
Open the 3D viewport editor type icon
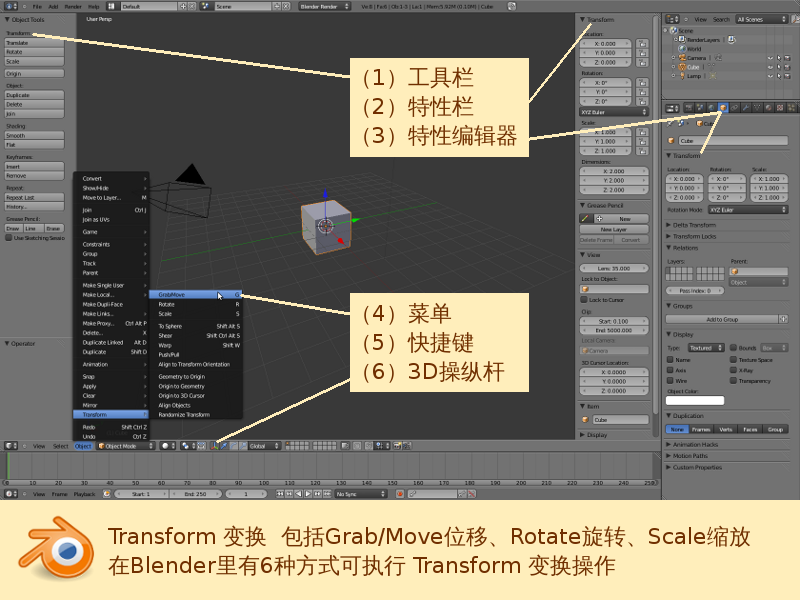11,446
